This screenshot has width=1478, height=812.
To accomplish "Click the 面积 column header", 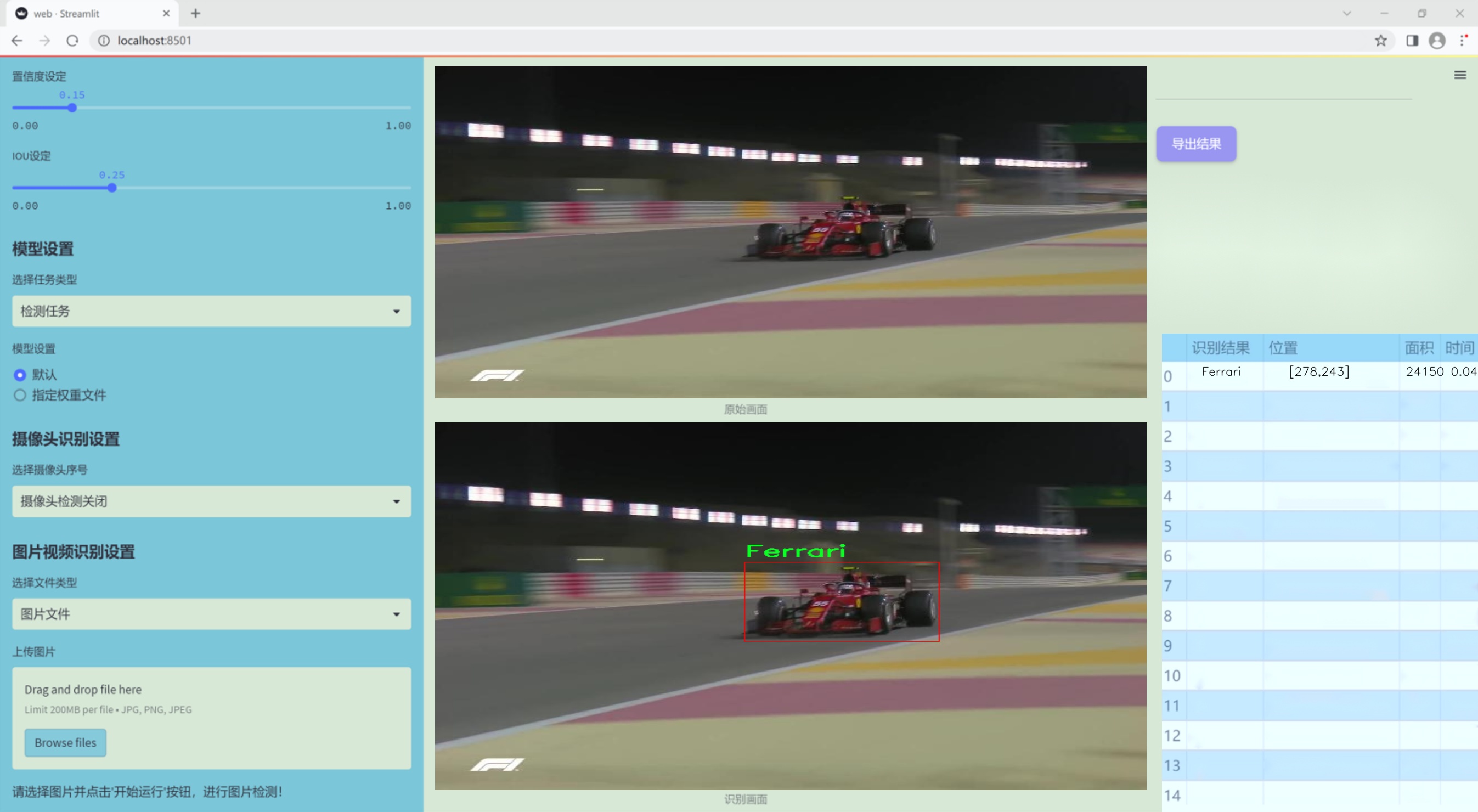I will tap(1419, 348).
